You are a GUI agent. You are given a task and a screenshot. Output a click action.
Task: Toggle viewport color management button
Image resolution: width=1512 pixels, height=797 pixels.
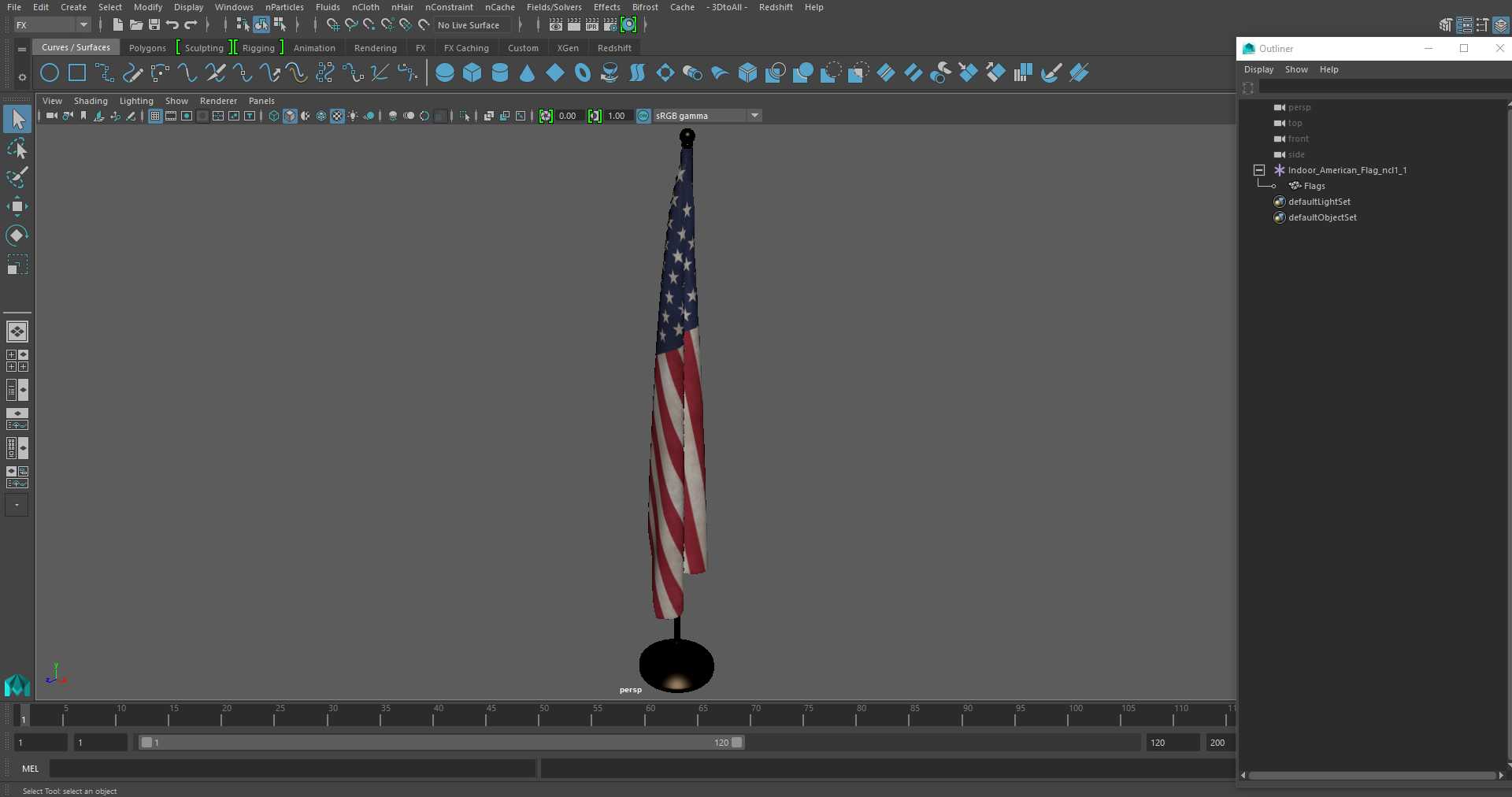click(643, 116)
